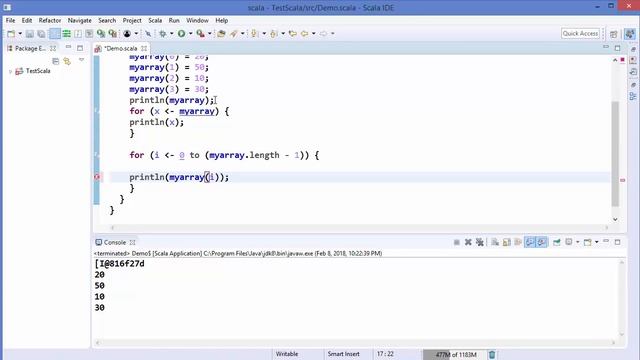This screenshot has height=360, width=640.
Task: Open the Scala menu
Action: coord(155,20)
